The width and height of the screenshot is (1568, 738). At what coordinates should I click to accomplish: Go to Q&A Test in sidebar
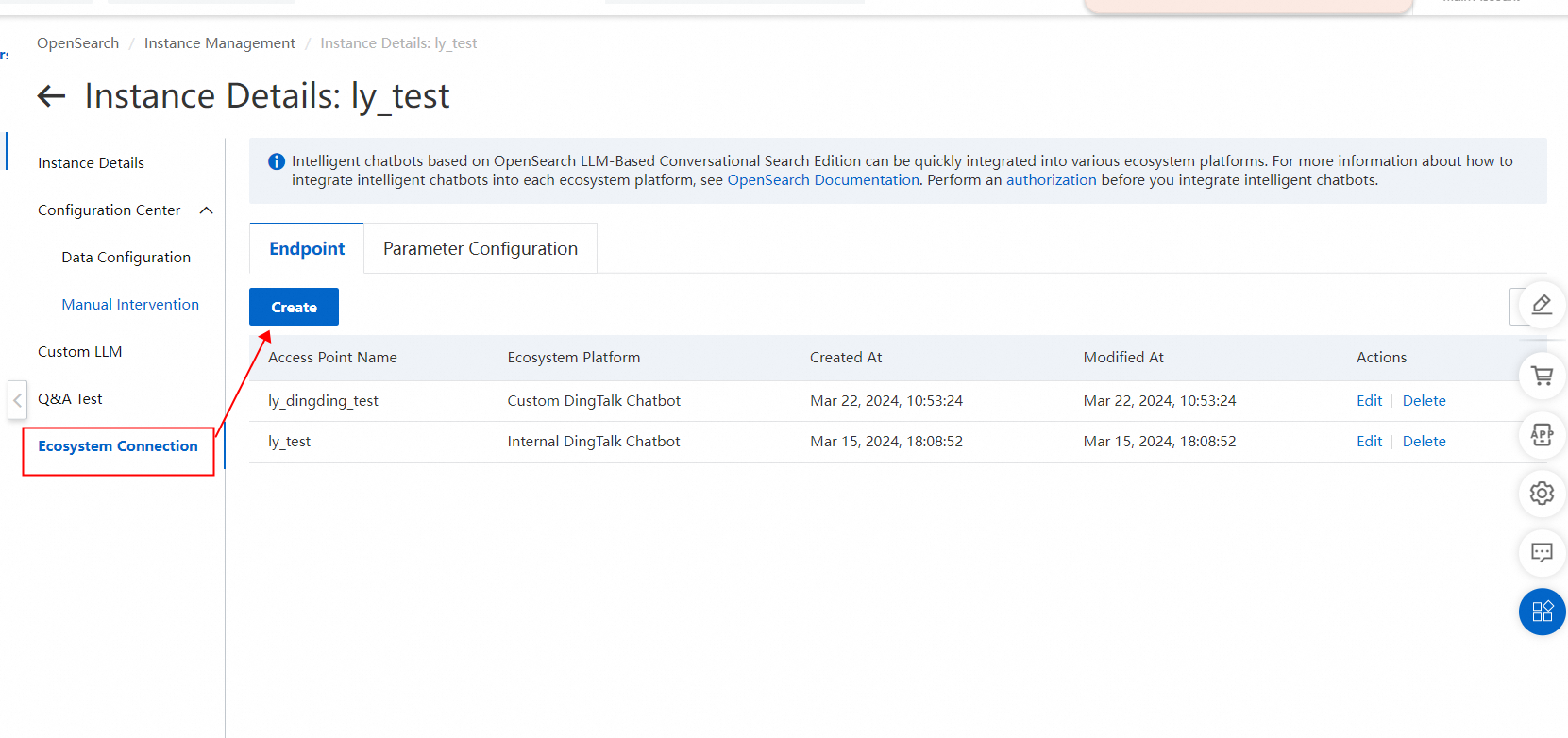coord(70,399)
